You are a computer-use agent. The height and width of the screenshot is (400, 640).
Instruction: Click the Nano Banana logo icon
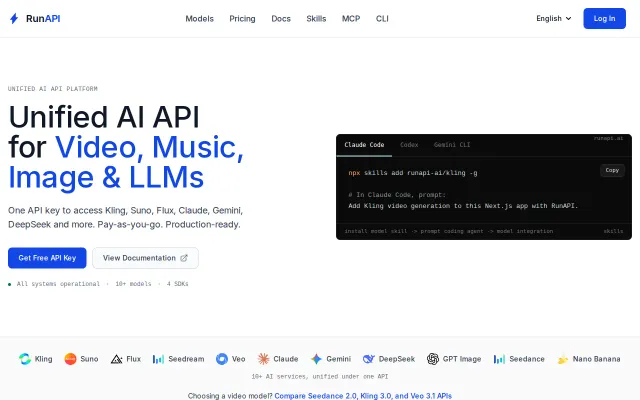[x=563, y=359]
